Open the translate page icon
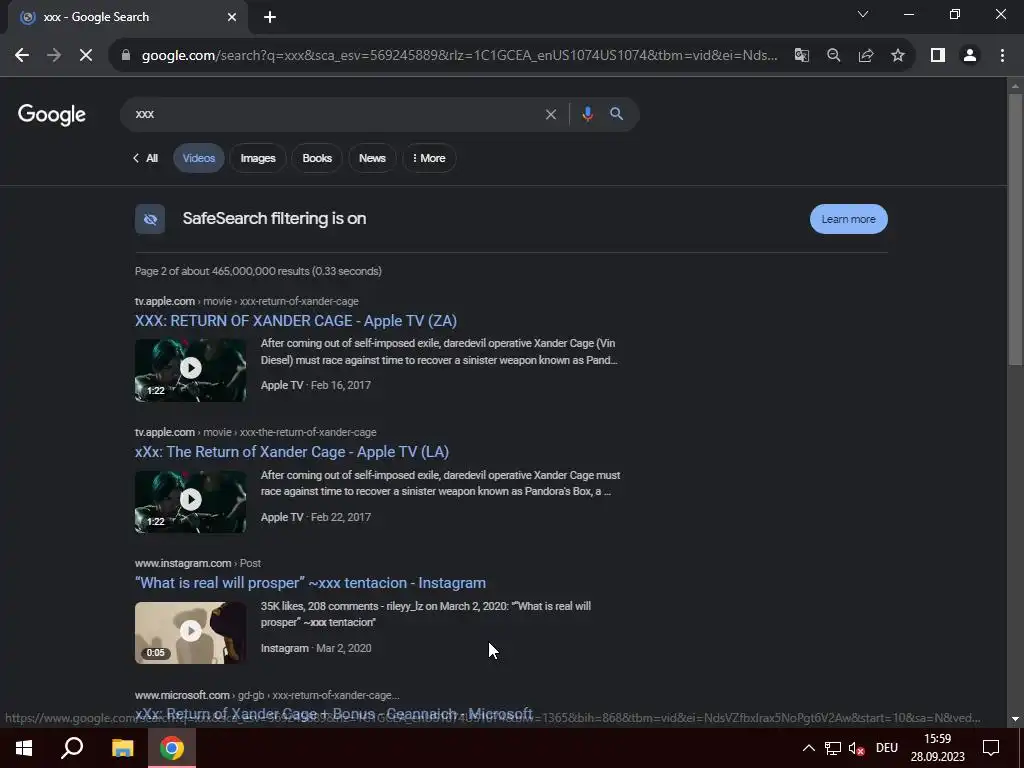The width and height of the screenshot is (1024, 768). coord(801,56)
